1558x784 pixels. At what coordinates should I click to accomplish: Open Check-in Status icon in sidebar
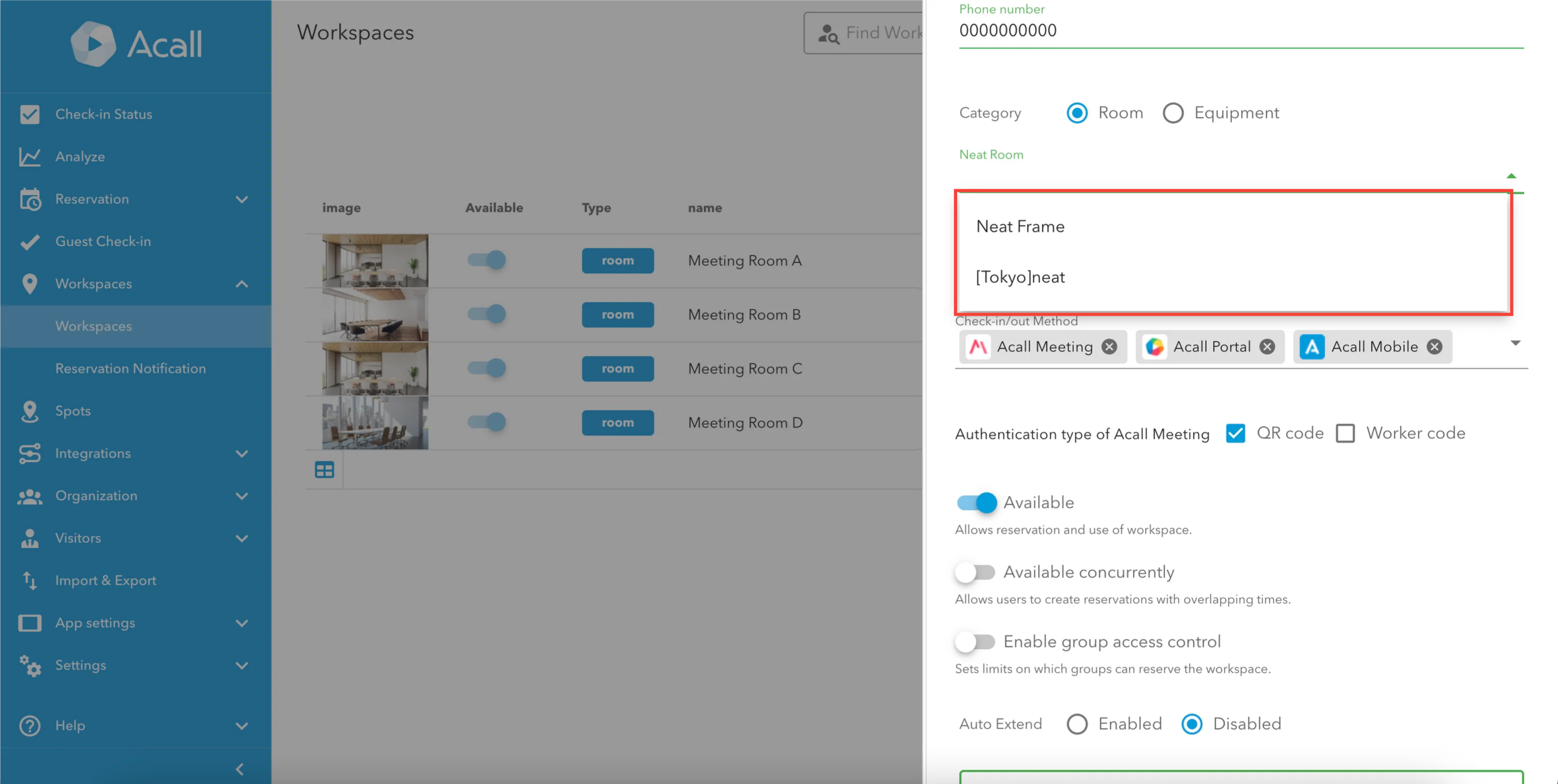point(30,114)
